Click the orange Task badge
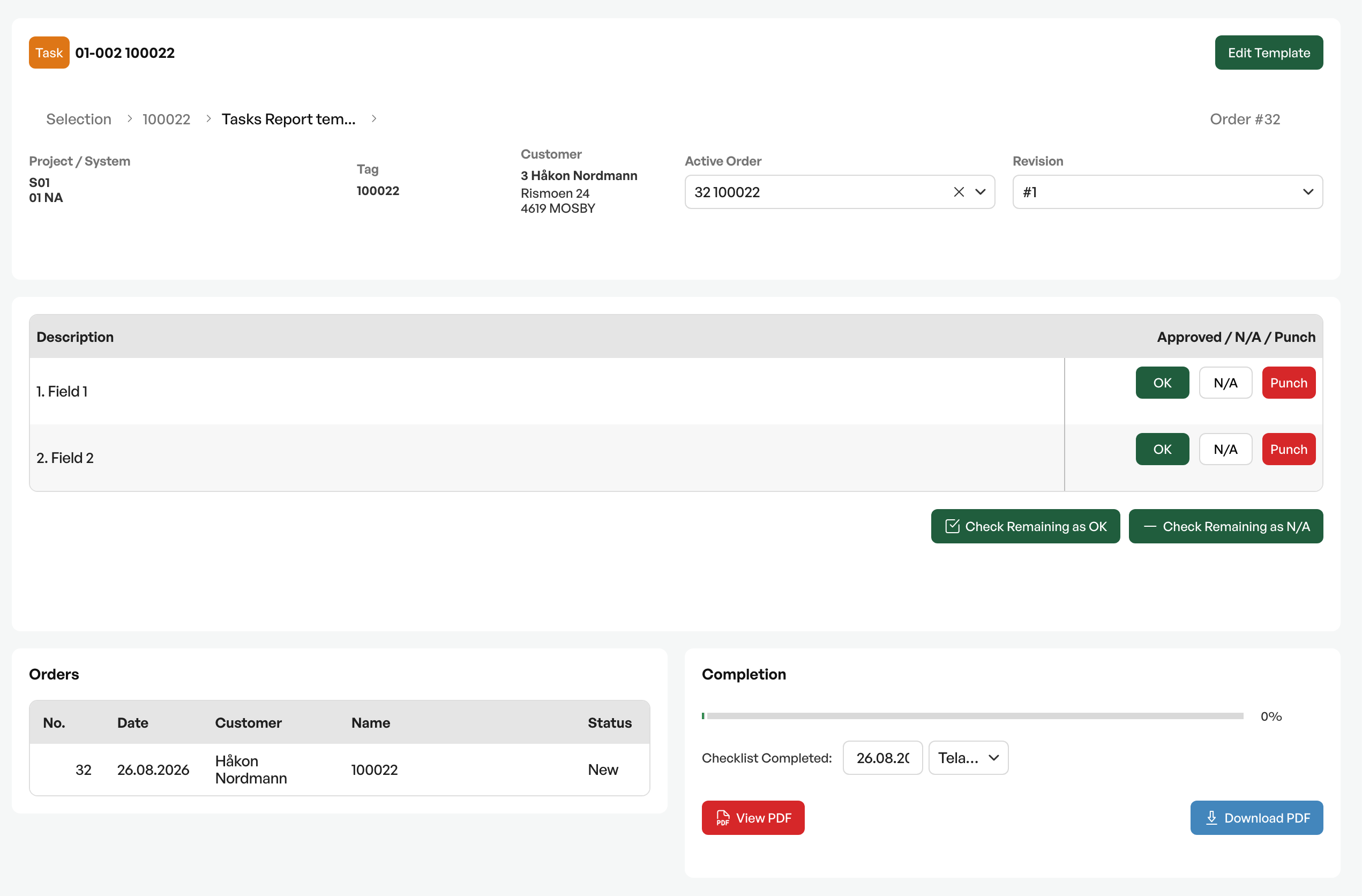1362x896 pixels. (x=49, y=53)
